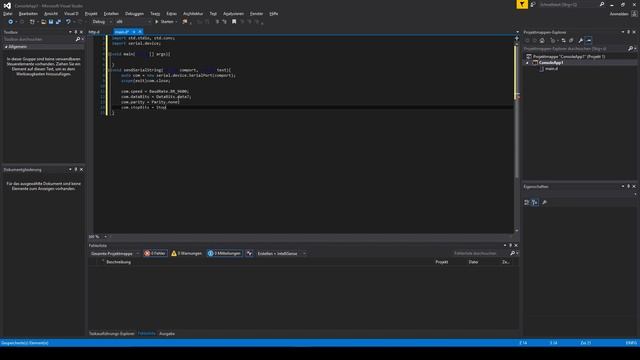
Task: Toggle the 0 Mitteilungen messages filter
Action: (224, 253)
